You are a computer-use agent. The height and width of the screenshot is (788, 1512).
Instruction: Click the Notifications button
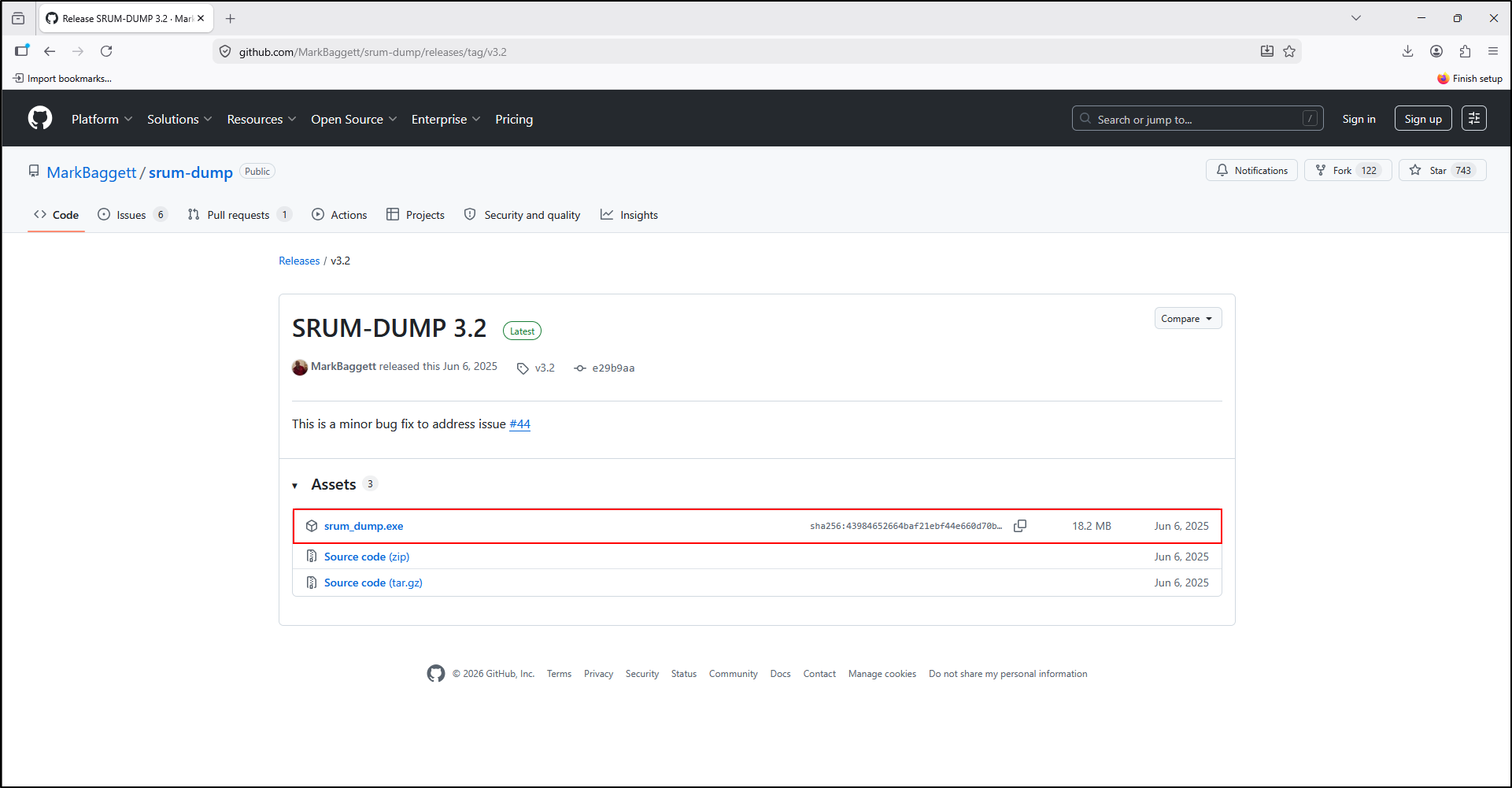[1251, 171]
